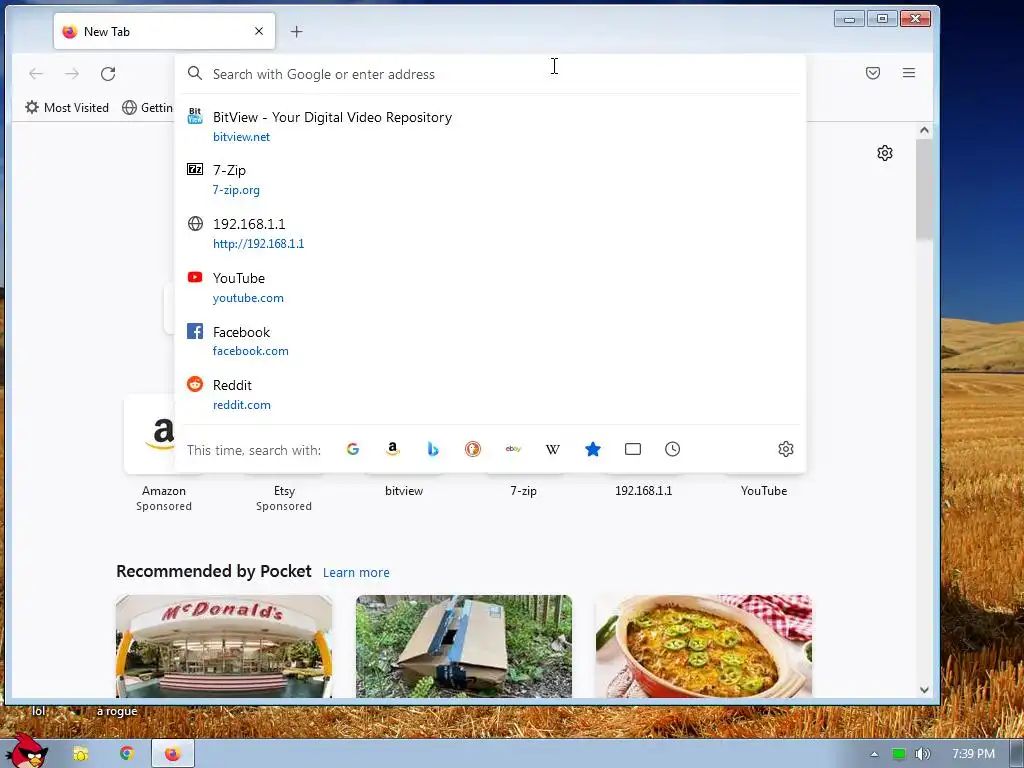Focus the address bar search field
The image size is (1024, 768).
click(x=490, y=74)
